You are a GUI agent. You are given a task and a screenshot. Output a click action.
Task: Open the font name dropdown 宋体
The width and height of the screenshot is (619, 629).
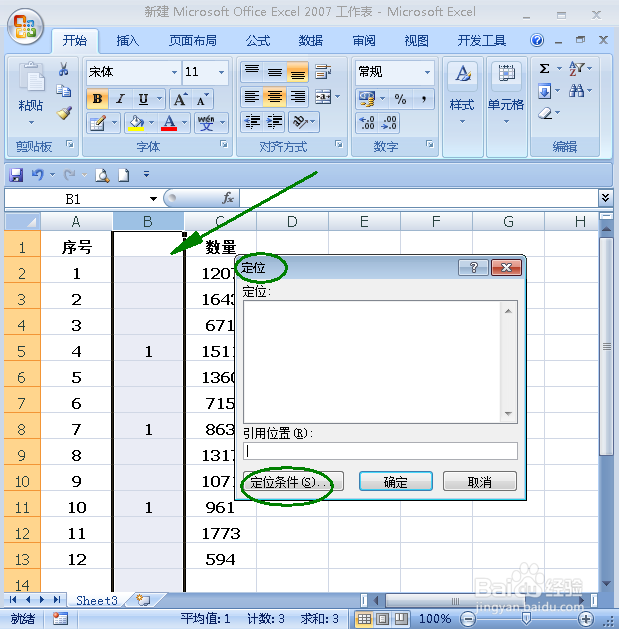coord(174,72)
